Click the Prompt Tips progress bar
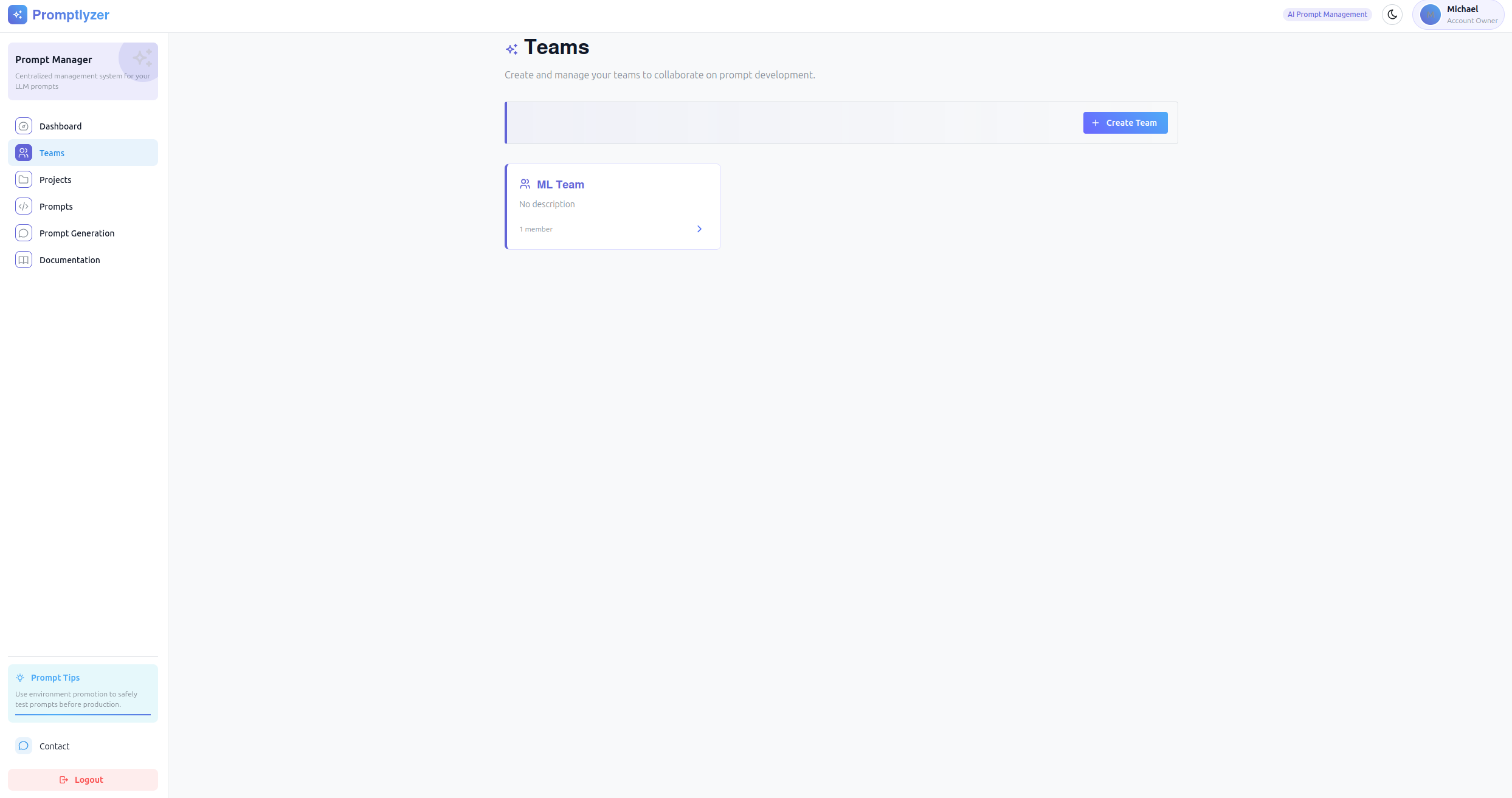The image size is (1512, 798). coord(83,715)
